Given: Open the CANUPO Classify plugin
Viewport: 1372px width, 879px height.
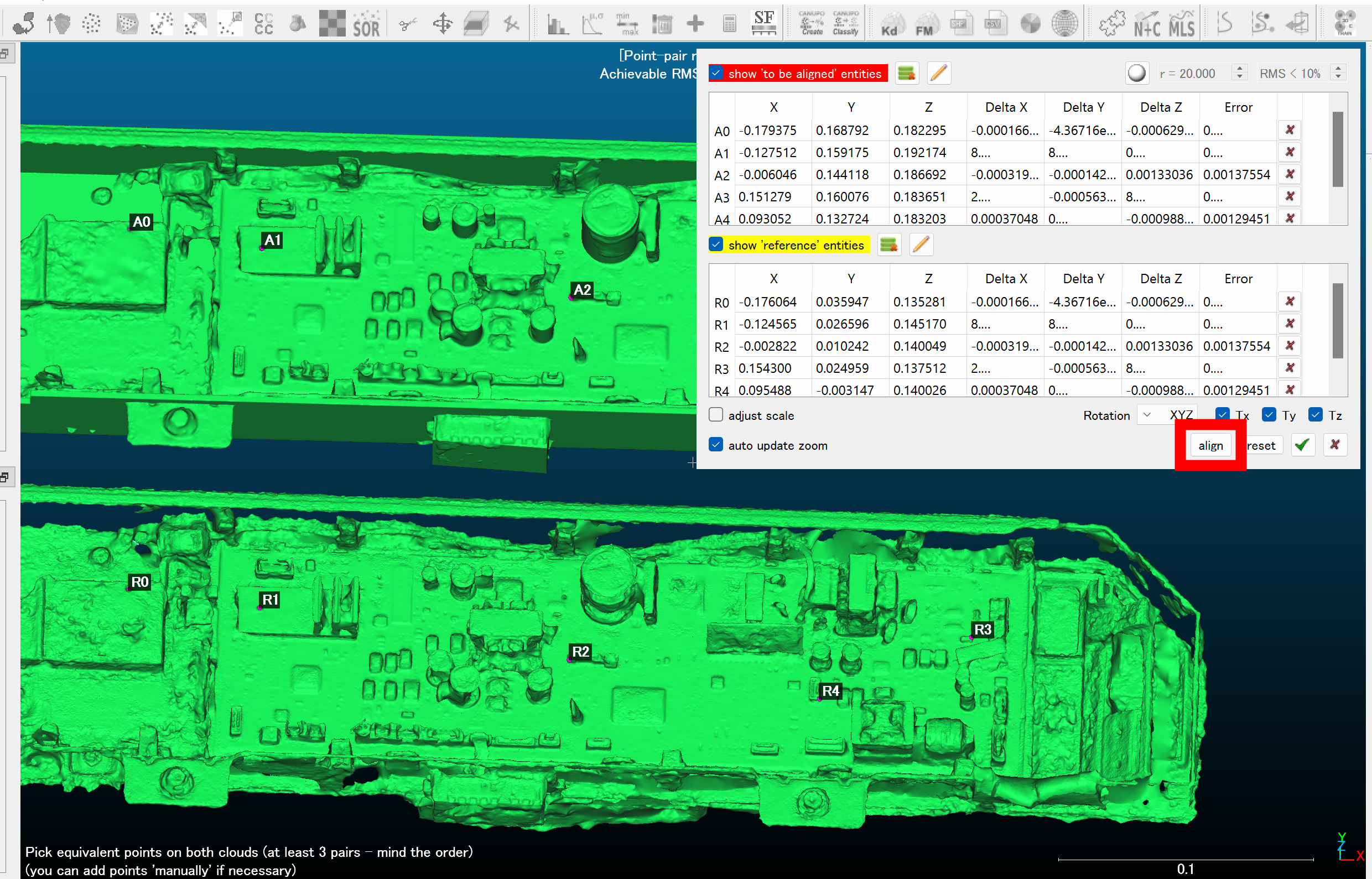Looking at the screenshot, I should click(845, 24).
